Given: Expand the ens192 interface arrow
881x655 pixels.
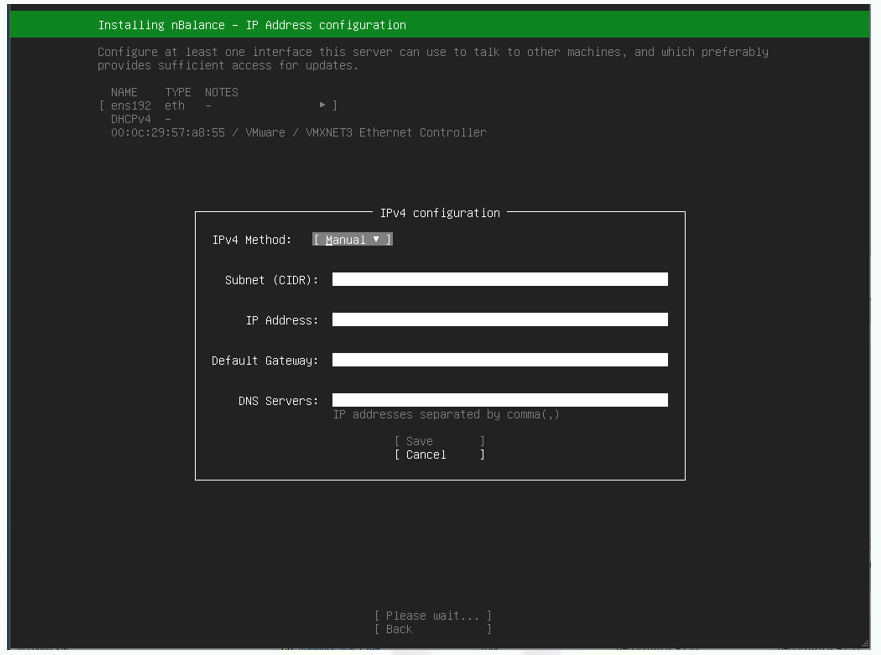Looking at the screenshot, I should click(323, 106).
